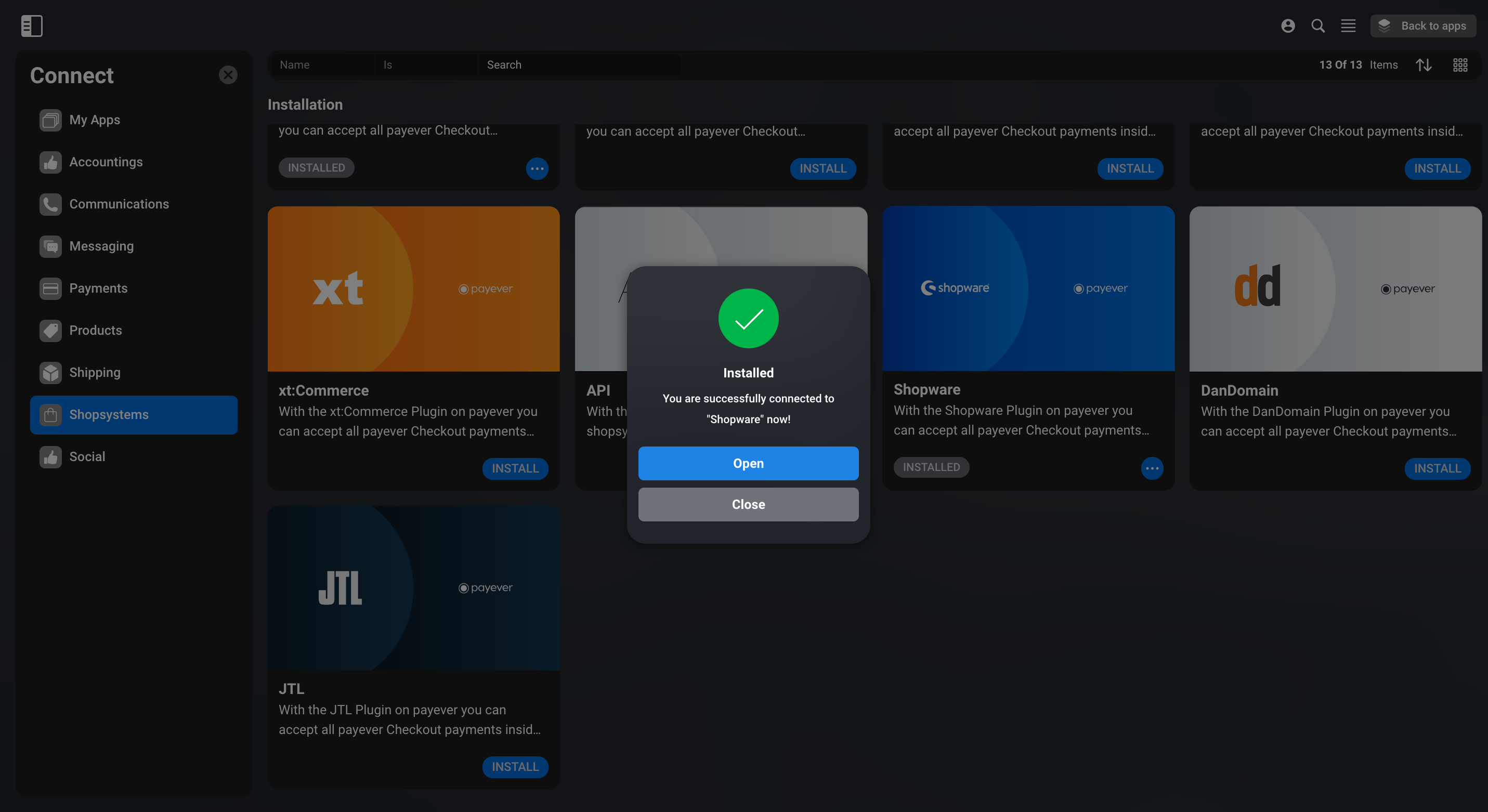Click Back to apps button
The width and height of the screenshot is (1488, 812).
point(1422,26)
